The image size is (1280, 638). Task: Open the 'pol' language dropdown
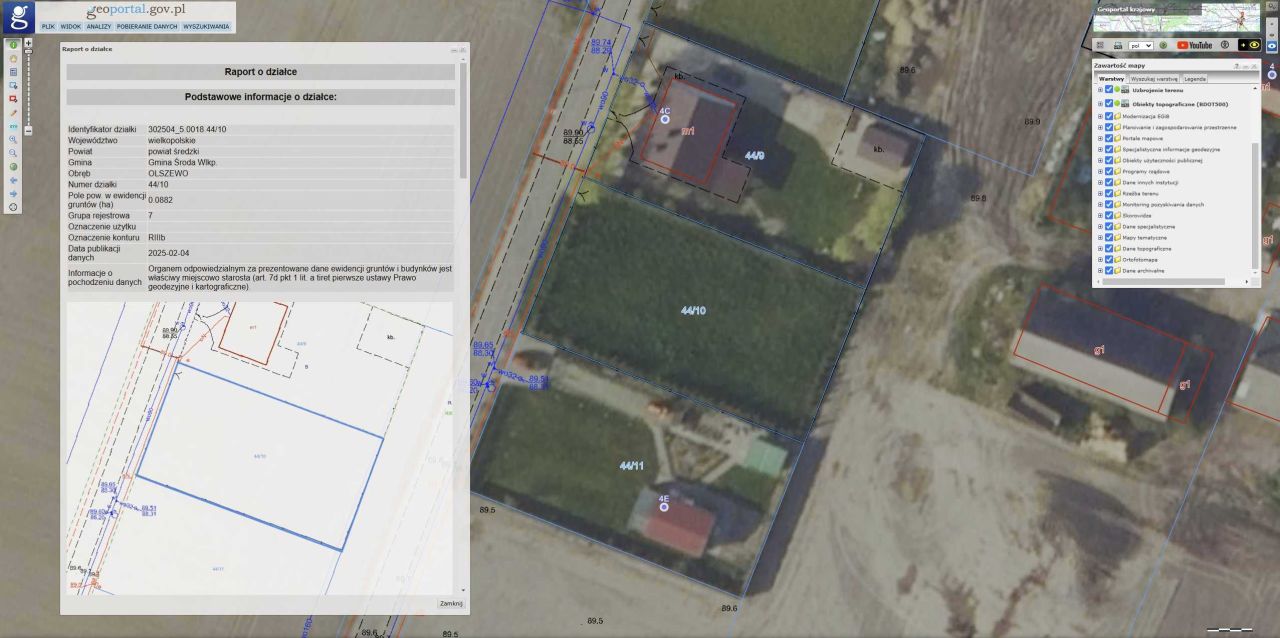1140,45
